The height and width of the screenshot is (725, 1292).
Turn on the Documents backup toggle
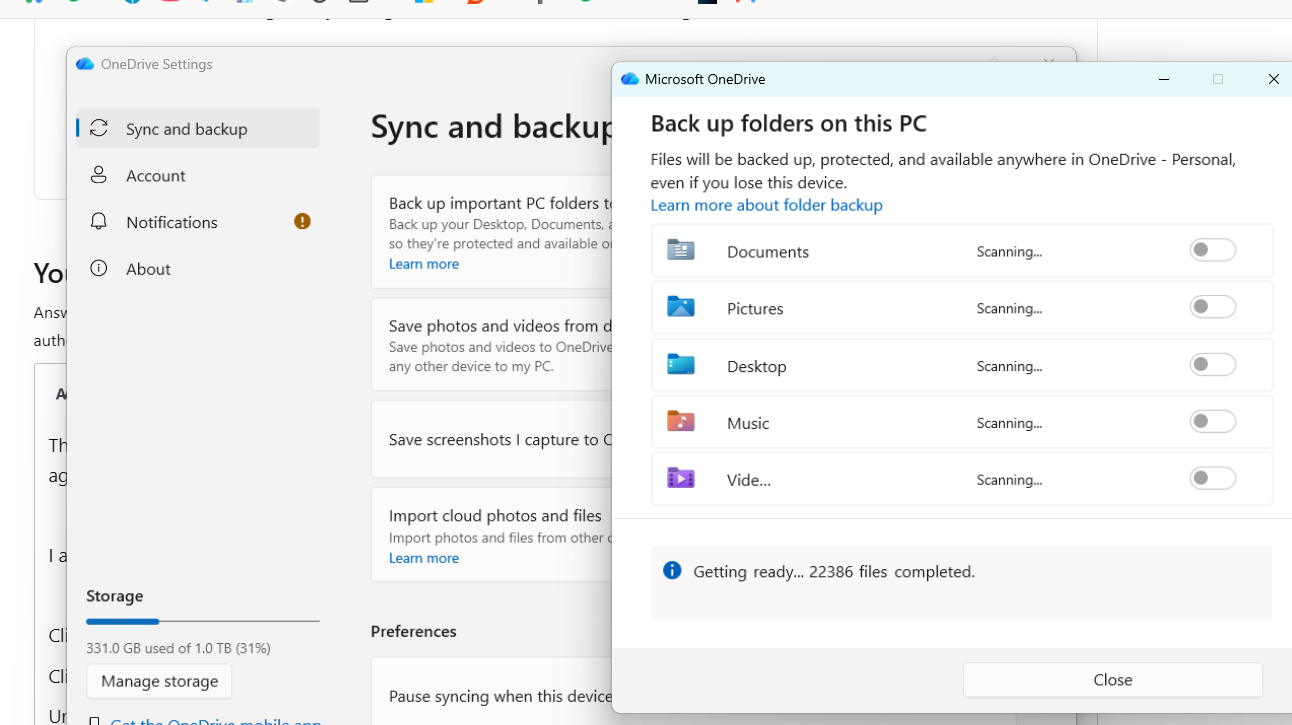click(1213, 250)
